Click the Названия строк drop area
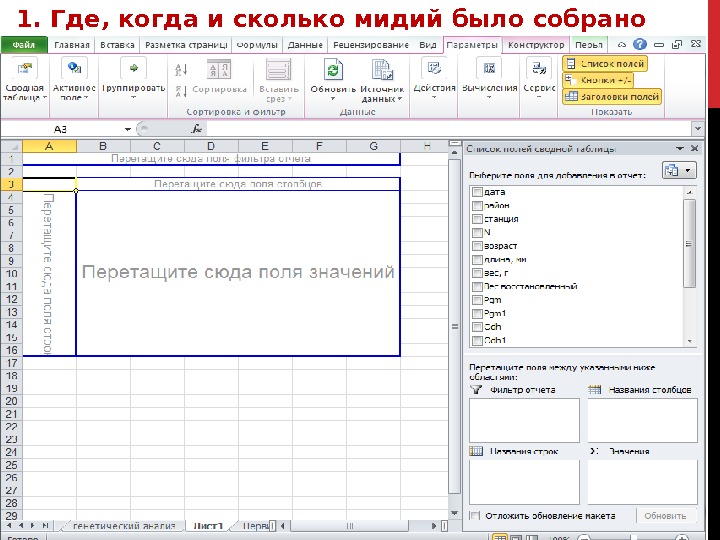 pyautogui.click(x=524, y=482)
